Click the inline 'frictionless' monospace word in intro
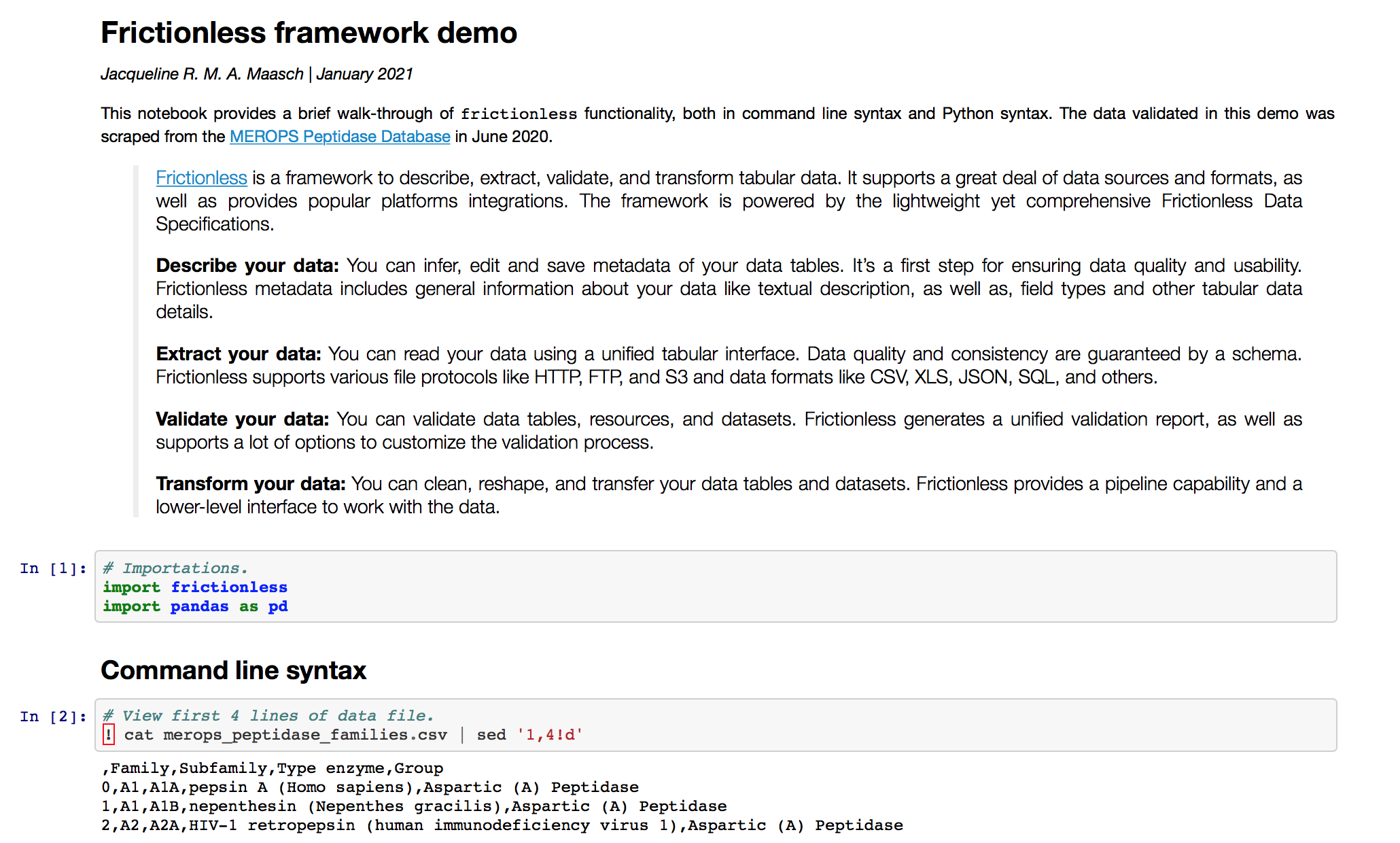Viewport: 1400px width, 843px height. click(519, 114)
